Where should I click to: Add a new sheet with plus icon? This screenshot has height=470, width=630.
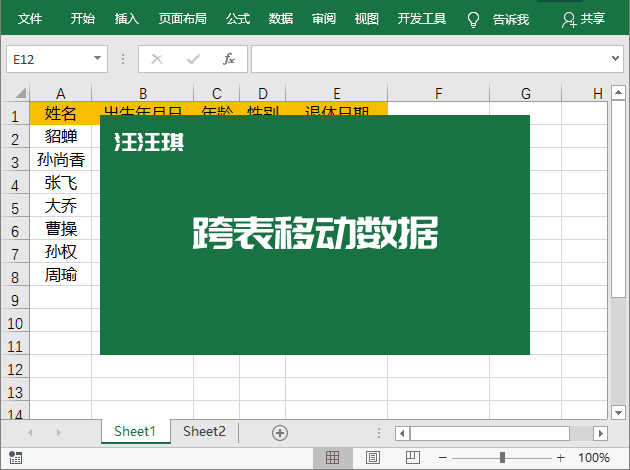tap(280, 433)
